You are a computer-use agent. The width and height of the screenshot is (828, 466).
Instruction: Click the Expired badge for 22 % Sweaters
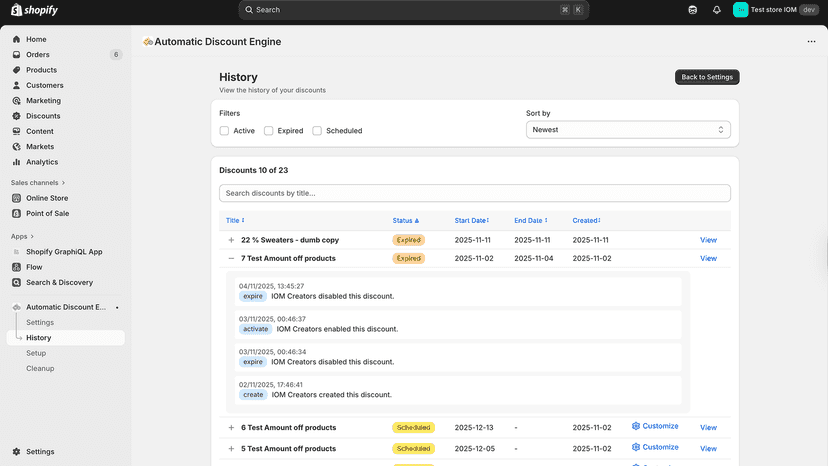coord(408,240)
